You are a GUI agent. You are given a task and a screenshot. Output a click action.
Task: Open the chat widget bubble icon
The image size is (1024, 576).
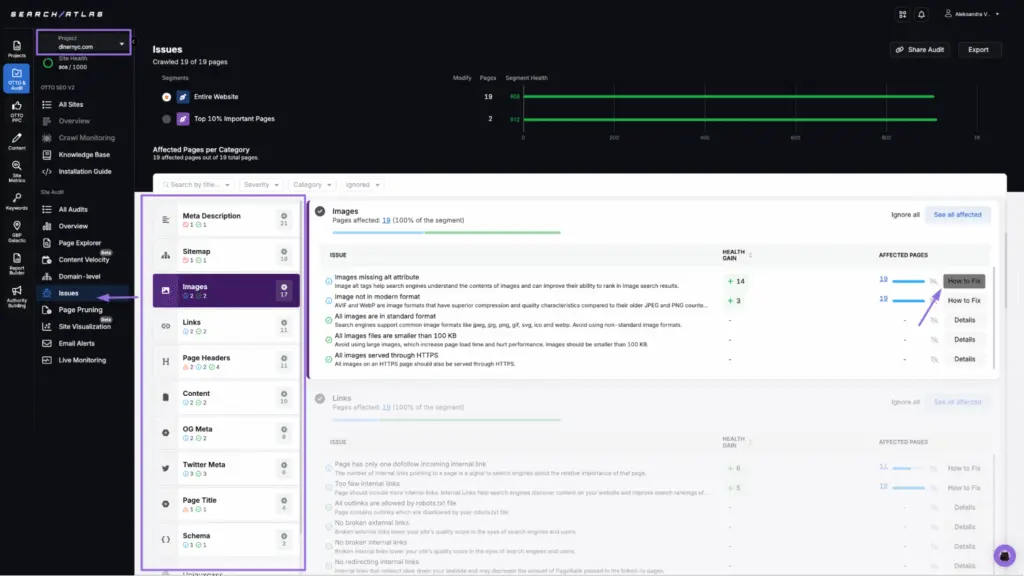(1005, 555)
